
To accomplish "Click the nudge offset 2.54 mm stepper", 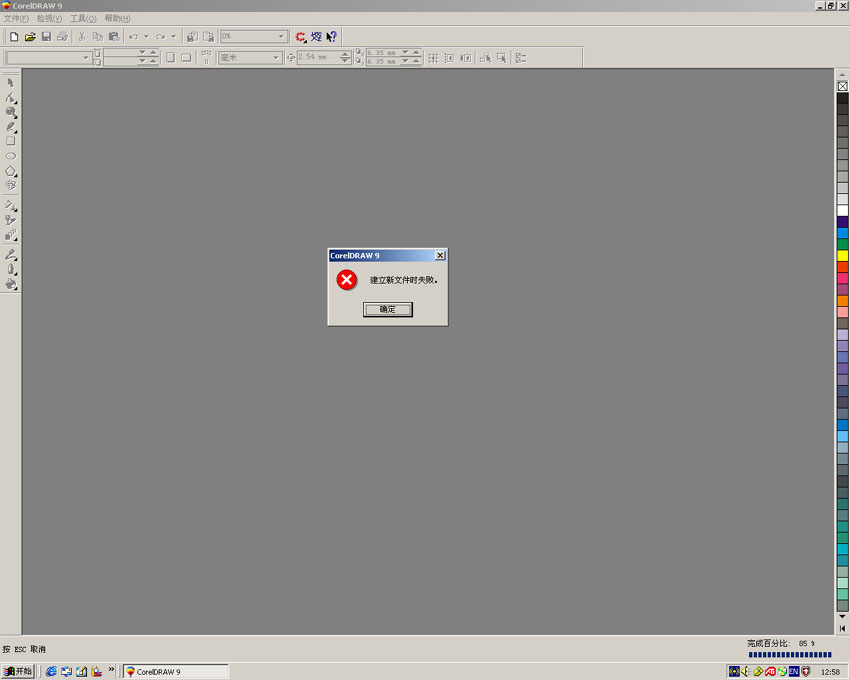I will pyautogui.click(x=345, y=57).
